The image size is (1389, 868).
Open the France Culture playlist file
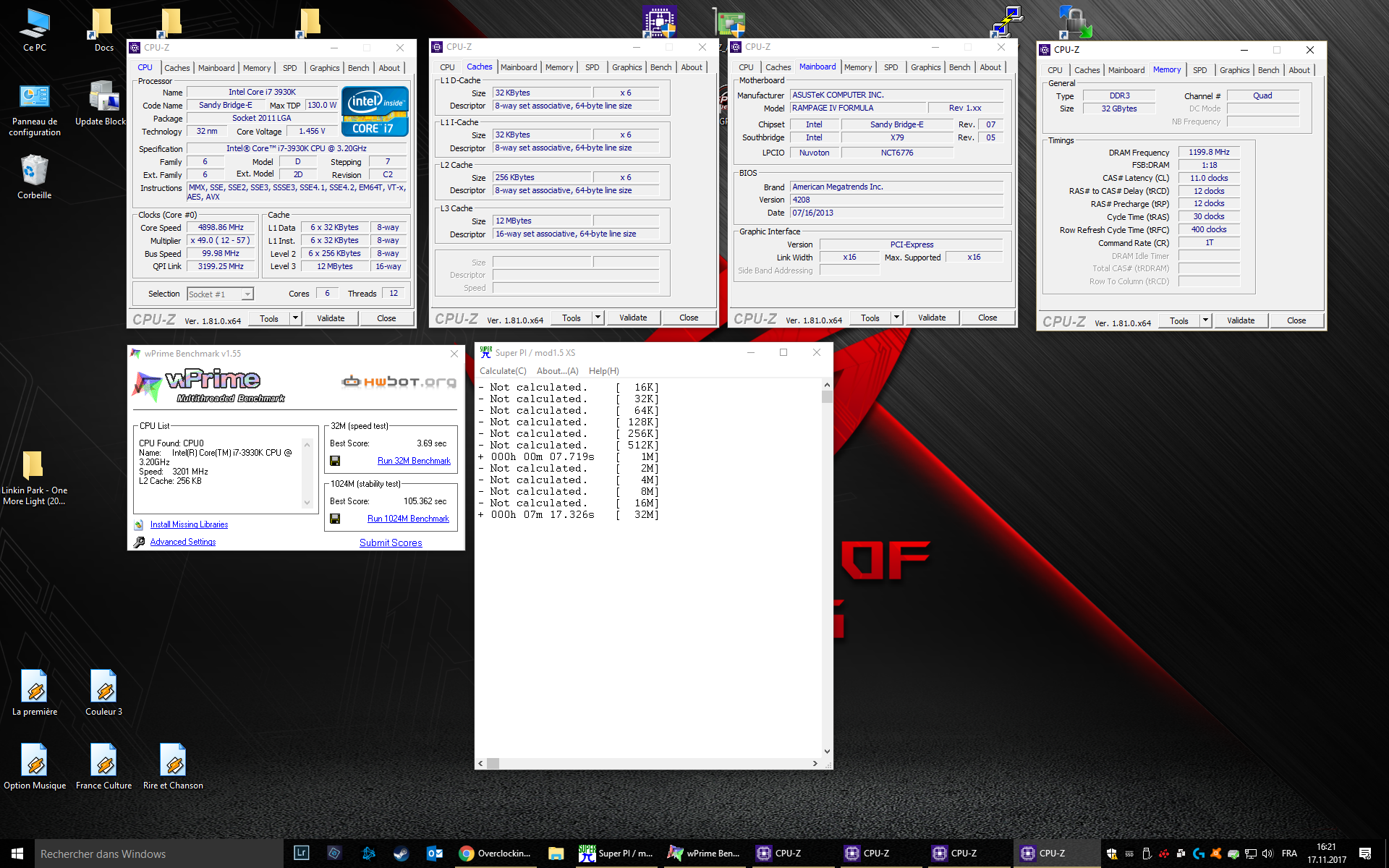[x=103, y=766]
